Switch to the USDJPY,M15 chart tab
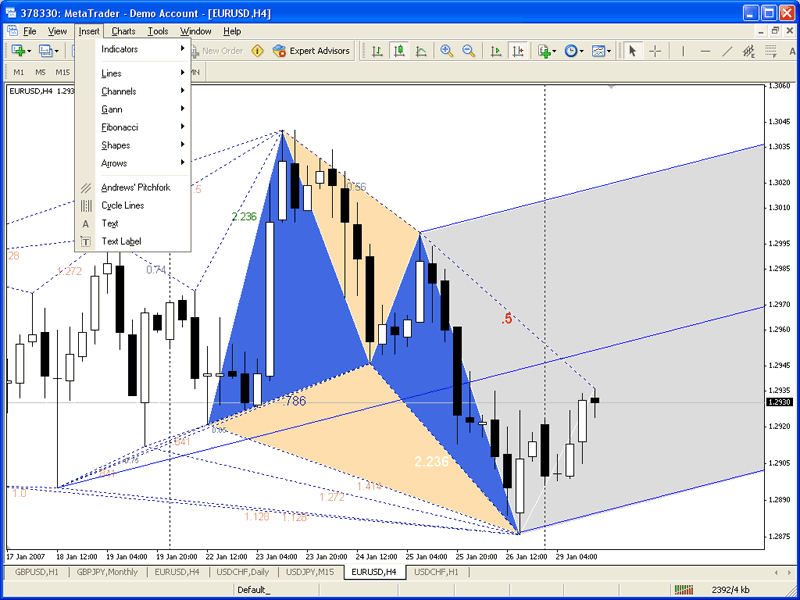The image size is (800, 600). [310, 572]
